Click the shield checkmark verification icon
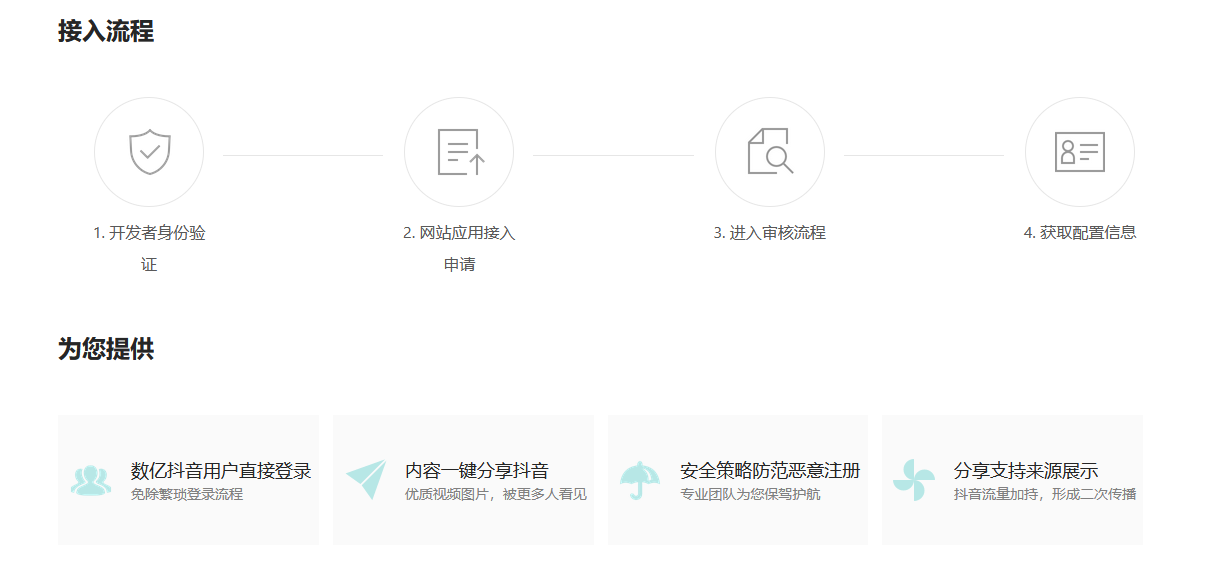 point(149,152)
